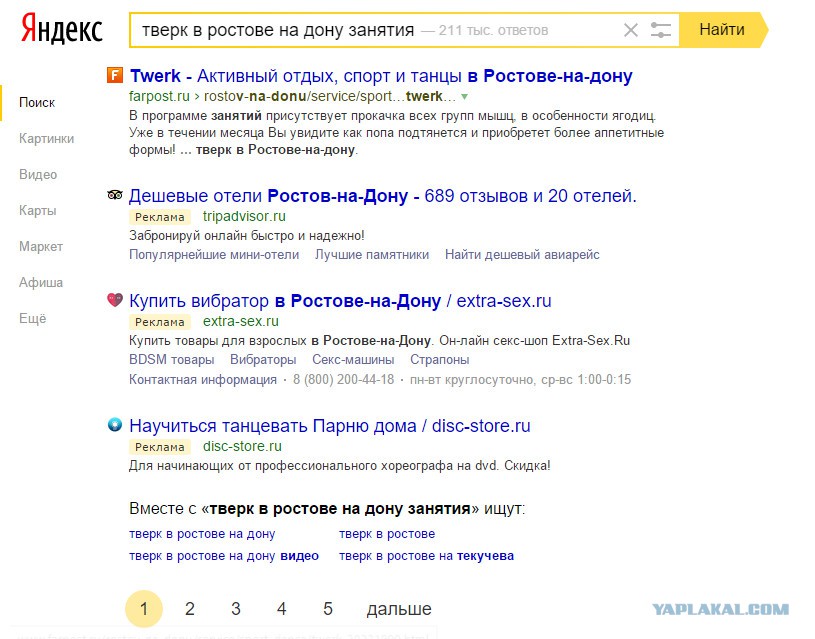This screenshot has height=639, width=815.
Task: Click the Найти search button
Action: point(723,30)
